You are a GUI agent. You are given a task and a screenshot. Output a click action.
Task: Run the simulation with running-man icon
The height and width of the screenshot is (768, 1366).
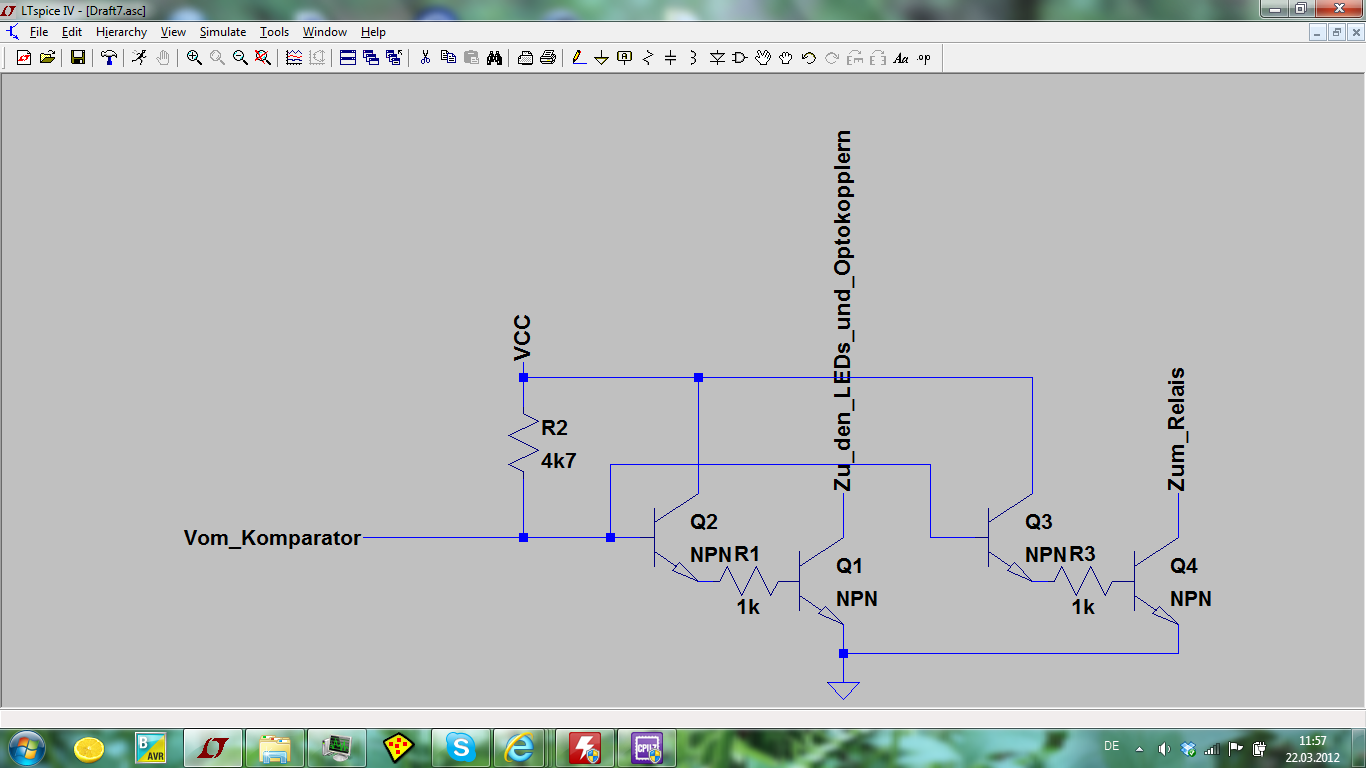(x=139, y=58)
